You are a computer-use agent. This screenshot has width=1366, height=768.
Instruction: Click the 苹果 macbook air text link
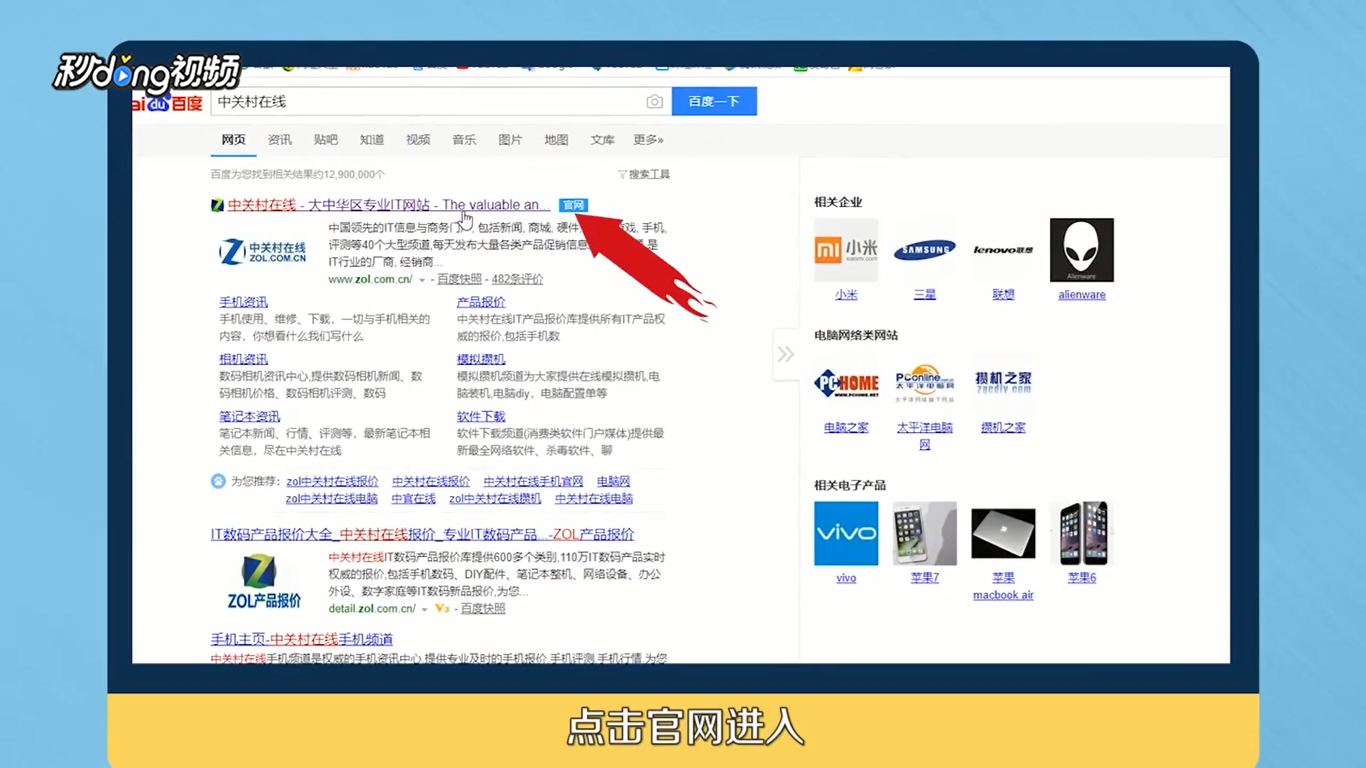[1003, 587]
